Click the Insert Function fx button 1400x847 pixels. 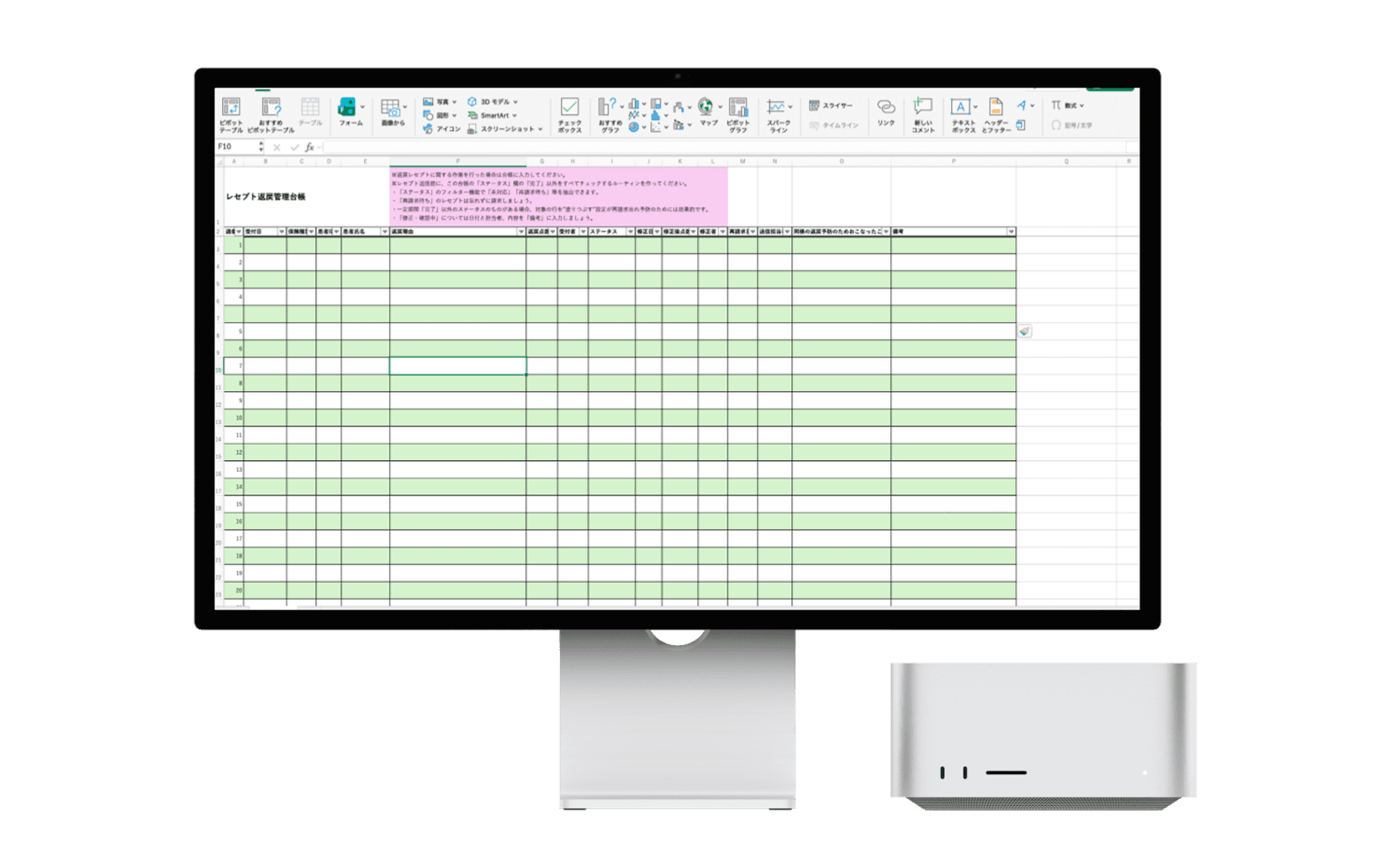click(x=309, y=147)
